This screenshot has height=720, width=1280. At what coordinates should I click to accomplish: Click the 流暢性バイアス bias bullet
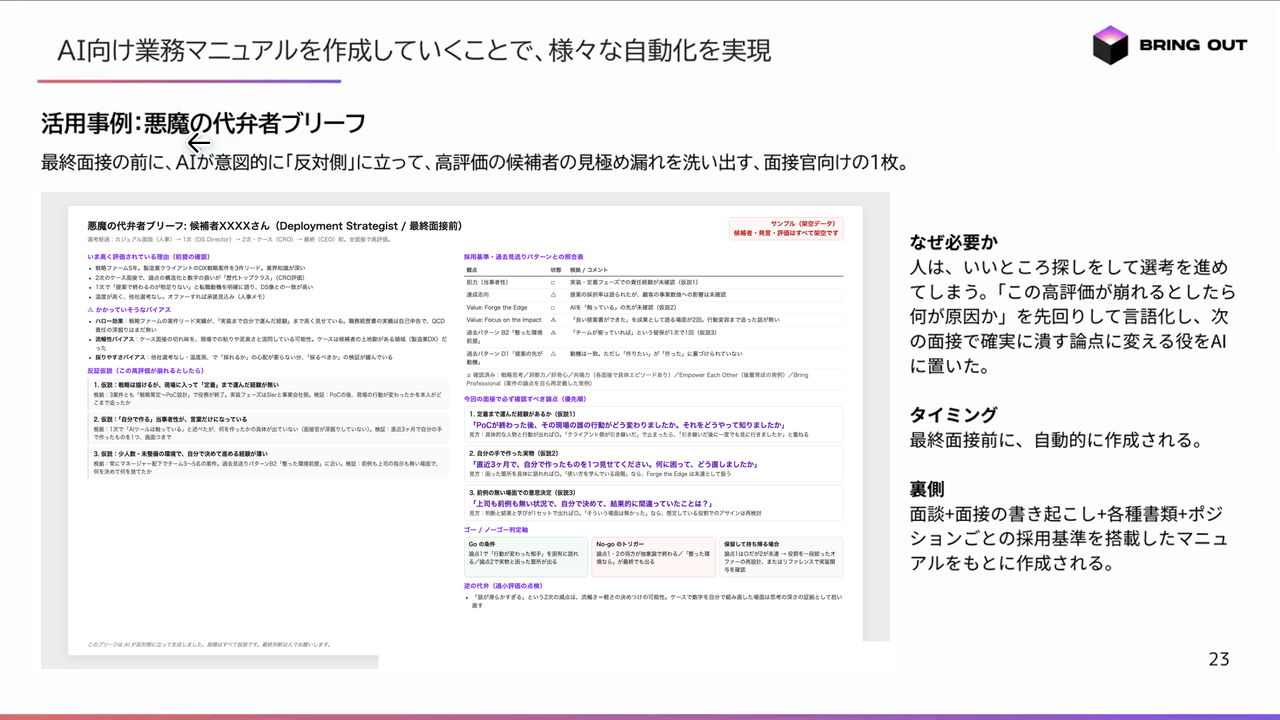[x=269, y=343]
